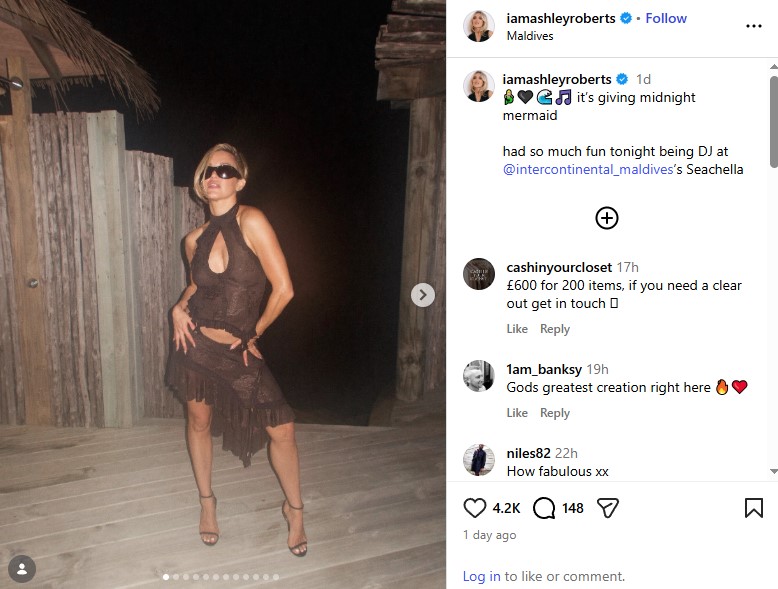Viewport: 778px width, 589px height.
Task: Open iamashleyroberts profile picture in header
Action: 479,26
